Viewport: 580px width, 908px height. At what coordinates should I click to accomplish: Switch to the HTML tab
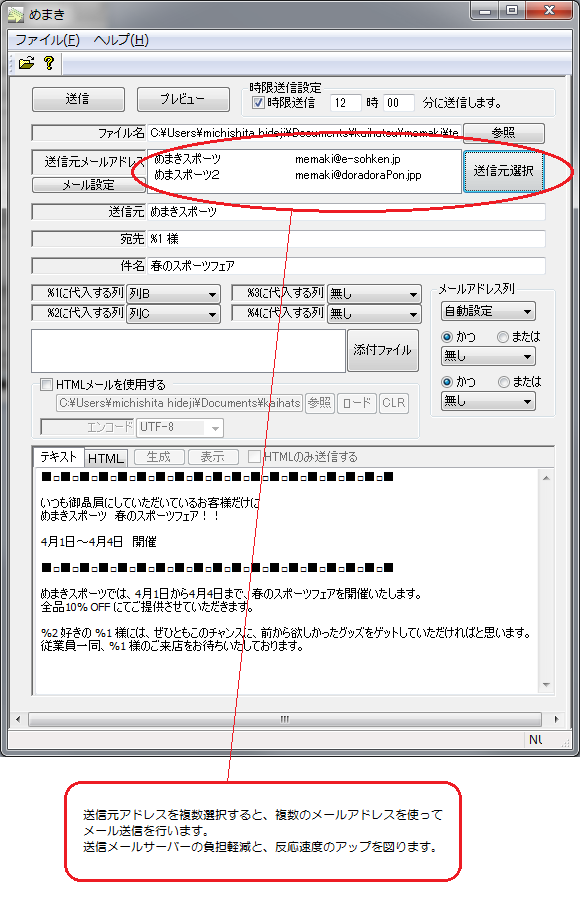coord(105,458)
